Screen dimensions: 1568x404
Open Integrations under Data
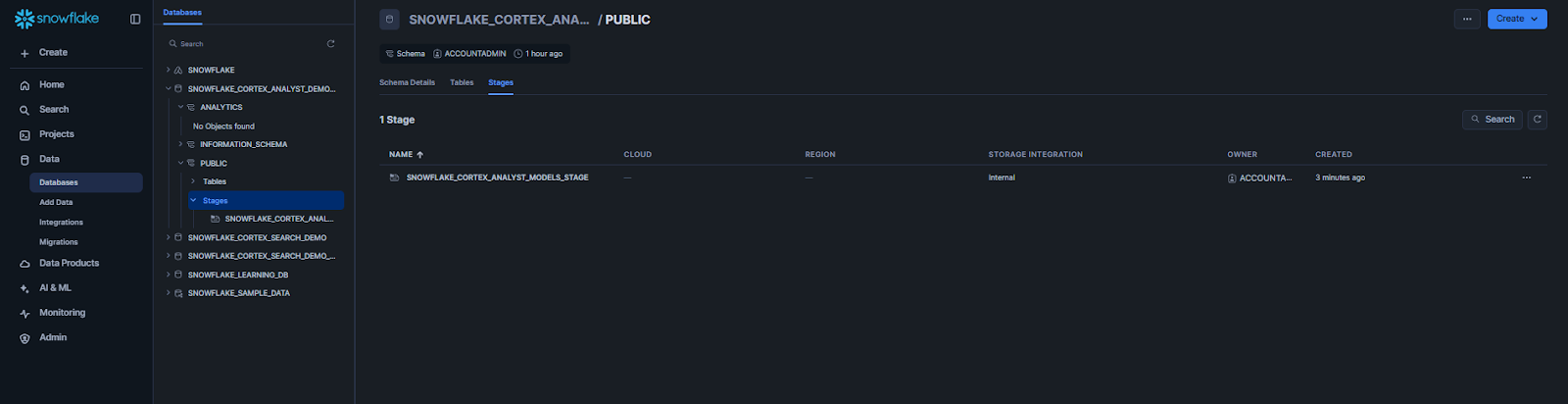61,223
